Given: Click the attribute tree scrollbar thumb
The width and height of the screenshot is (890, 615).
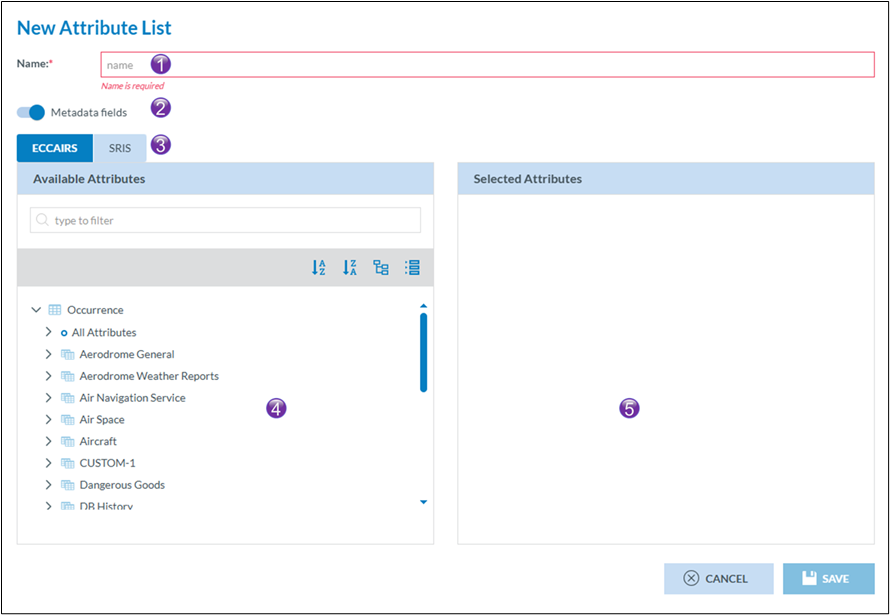Looking at the screenshot, I should pos(423,352).
